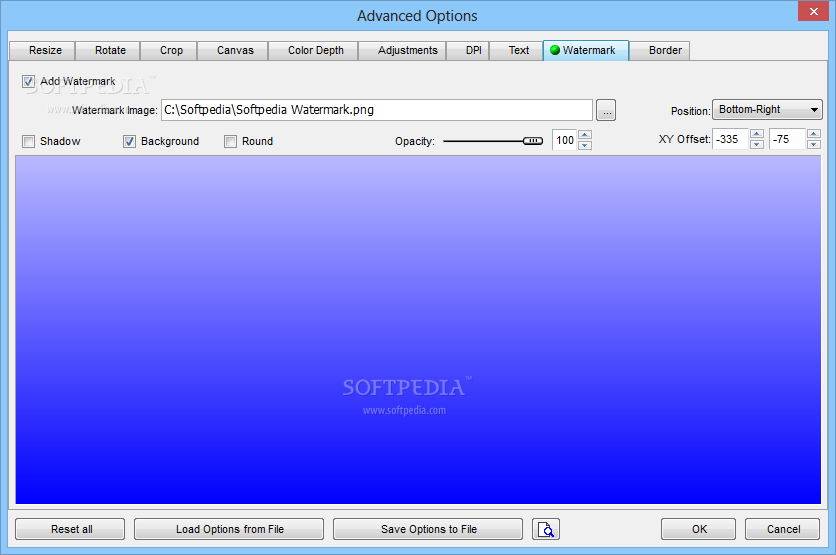Click Load Options from File
This screenshot has width=836, height=555.
tap(229, 529)
